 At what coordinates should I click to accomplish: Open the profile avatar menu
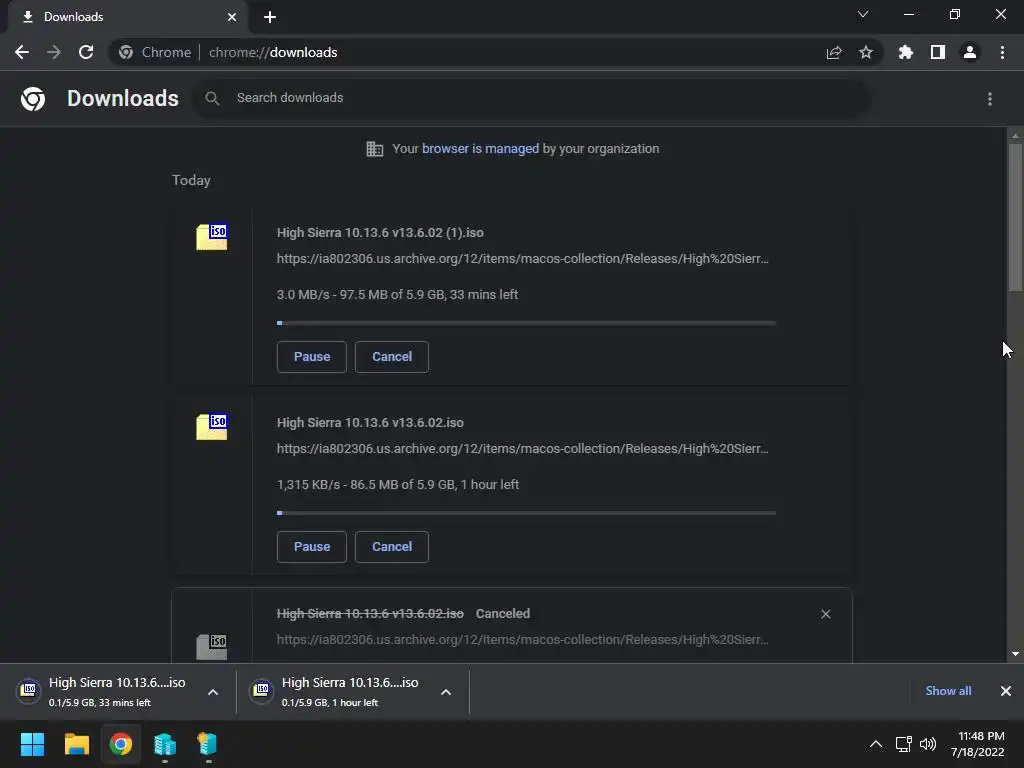pos(970,52)
